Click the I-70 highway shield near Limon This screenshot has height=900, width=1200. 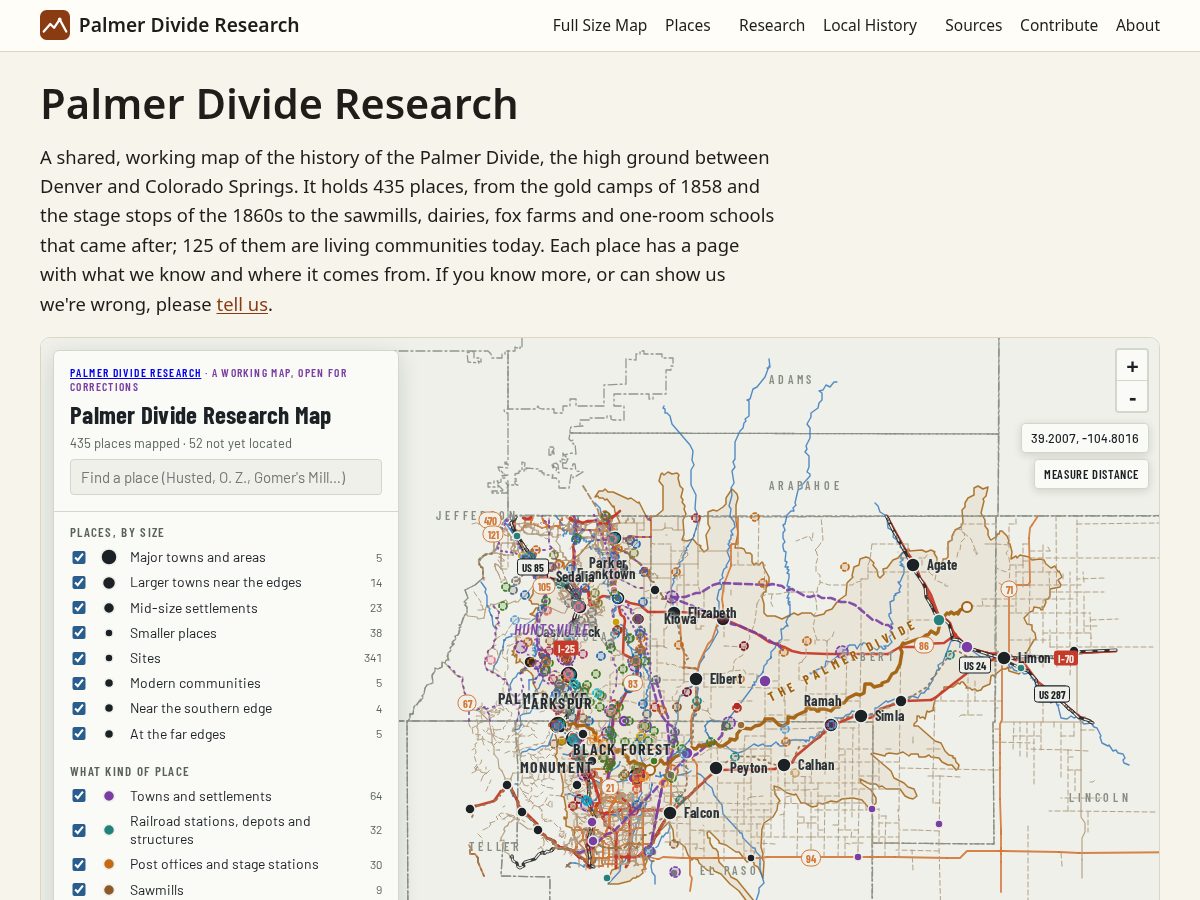coord(1066,658)
